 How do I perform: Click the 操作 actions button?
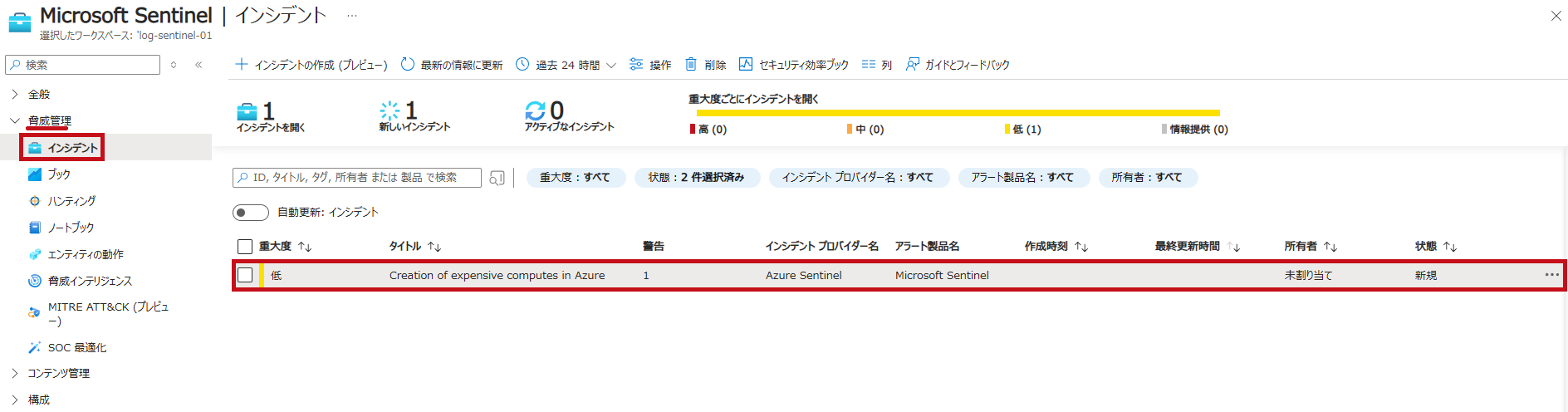pyautogui.click(x=650, y=65)
